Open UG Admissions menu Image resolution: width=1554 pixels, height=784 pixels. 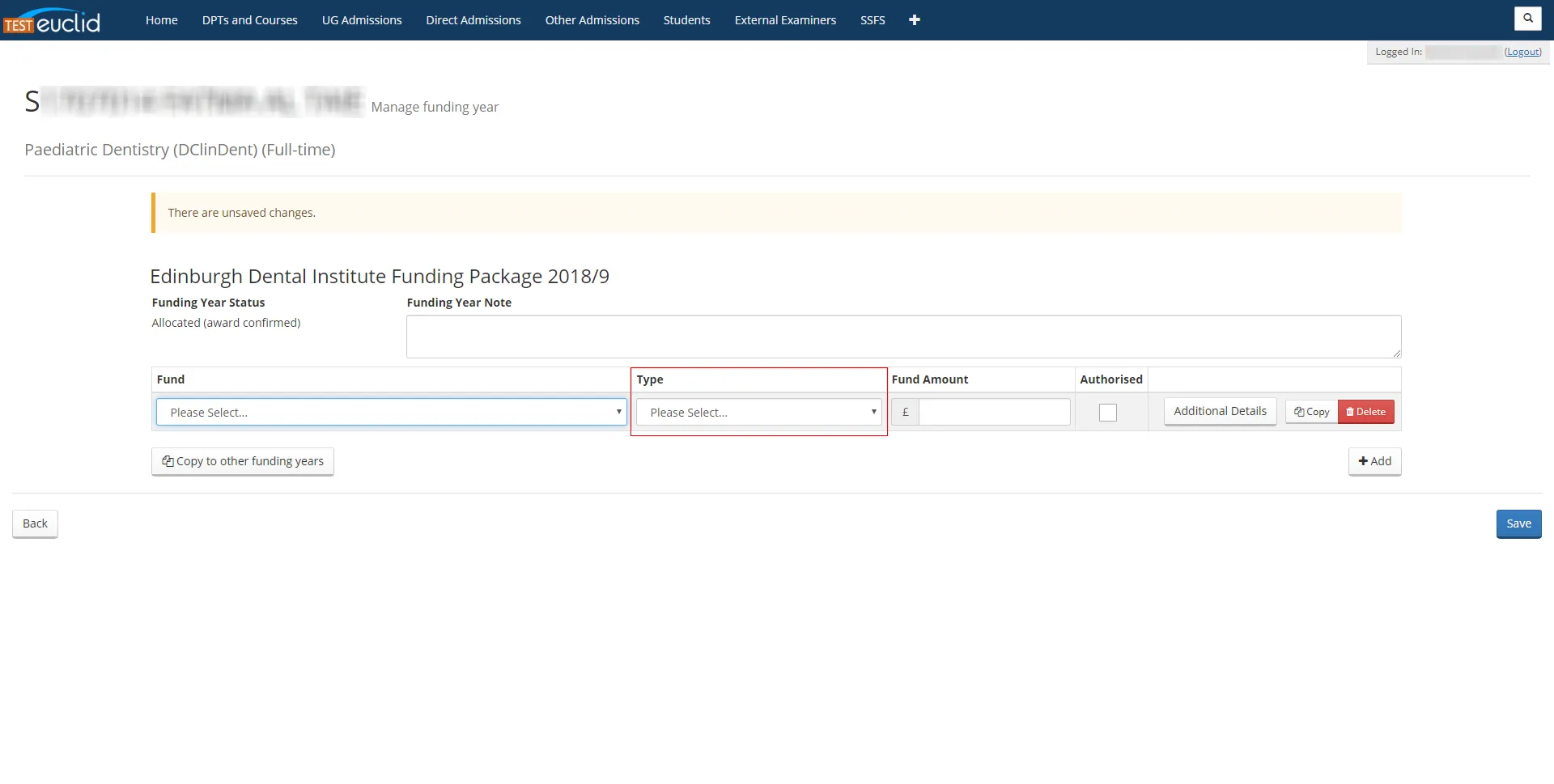[x=362, y=20]
